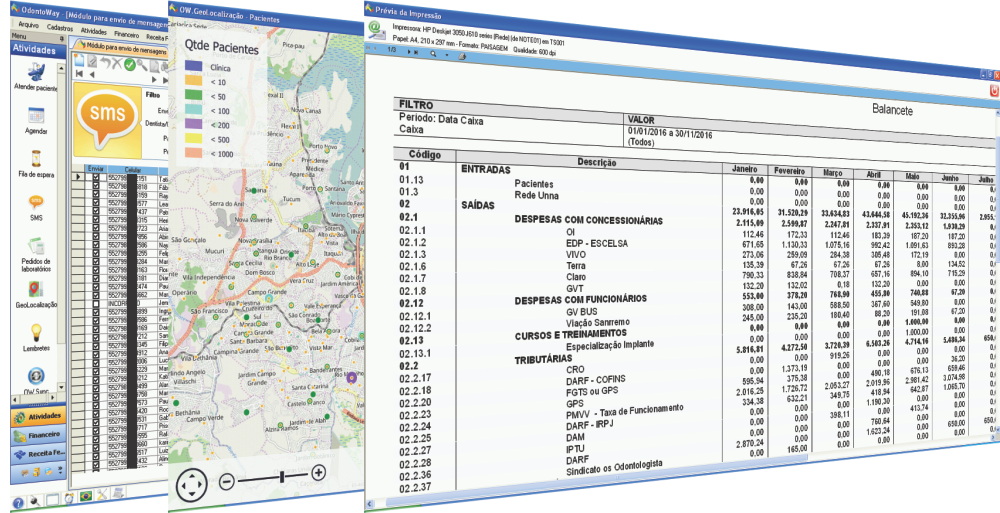Click delete X icon in SMS toolbar

117,63
